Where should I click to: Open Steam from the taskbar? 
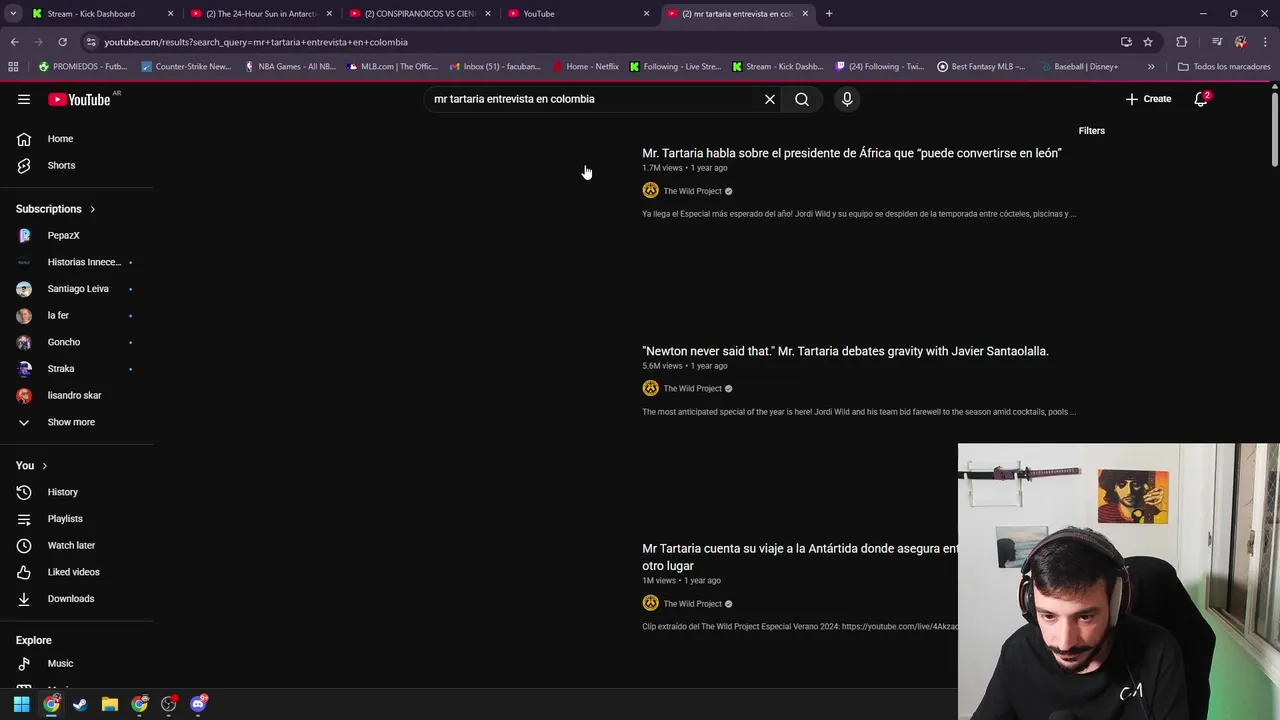click(x=80, y=704)
